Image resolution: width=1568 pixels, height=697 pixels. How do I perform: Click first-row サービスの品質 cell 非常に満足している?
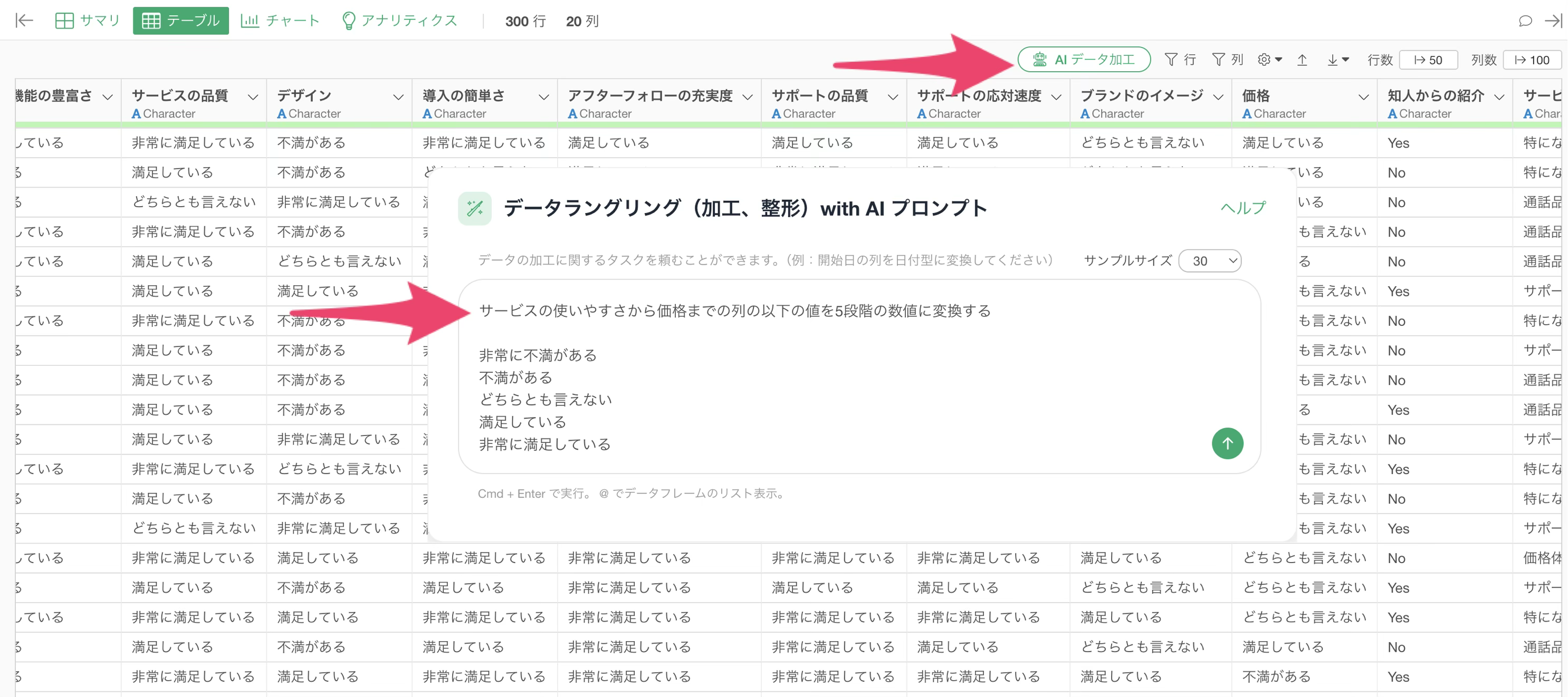[x=193, y=143]
